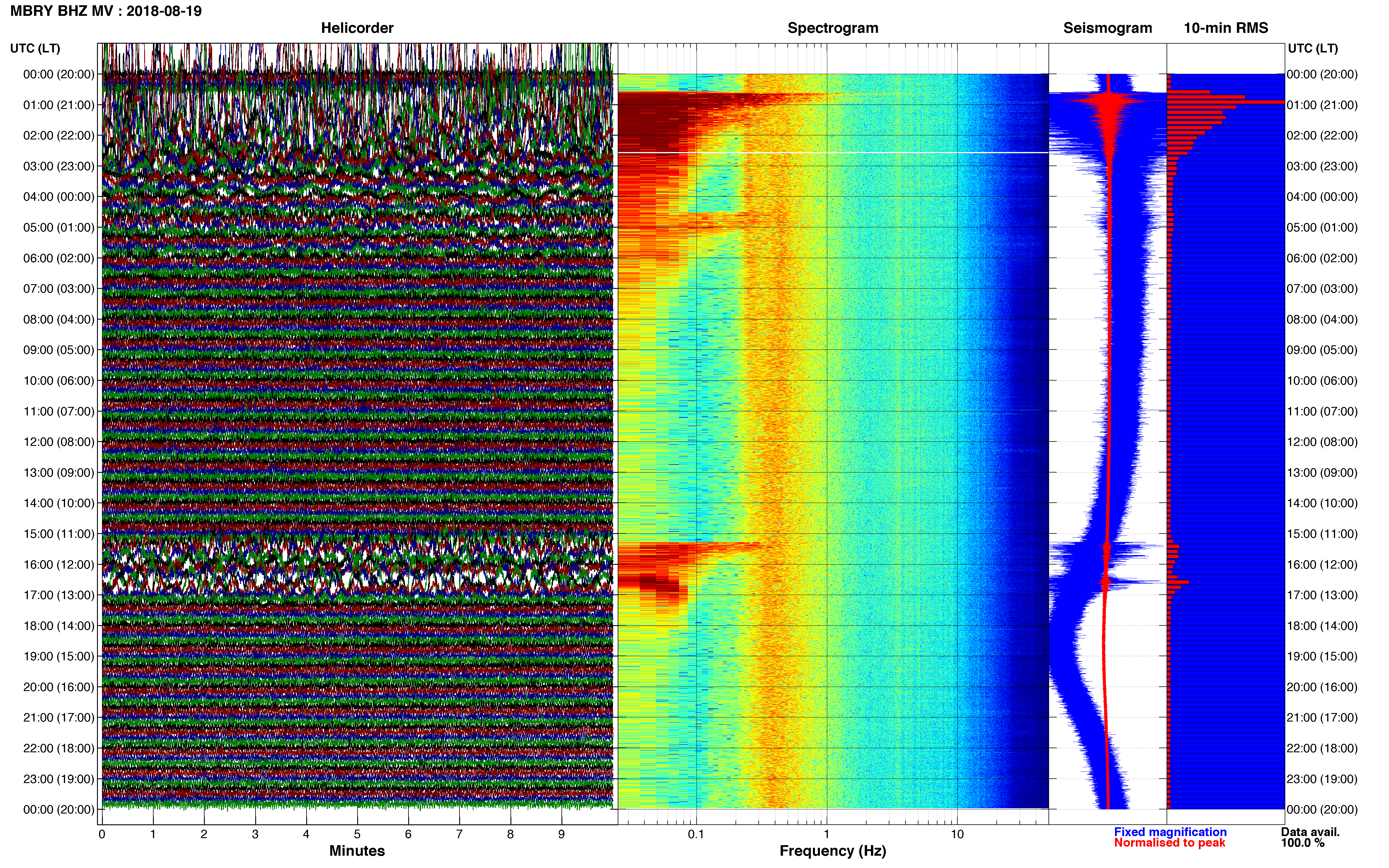Click '03:00 (23:00)' next to the Helicorder
This screenshot has width=1389, height=868.
pos(59,166)
